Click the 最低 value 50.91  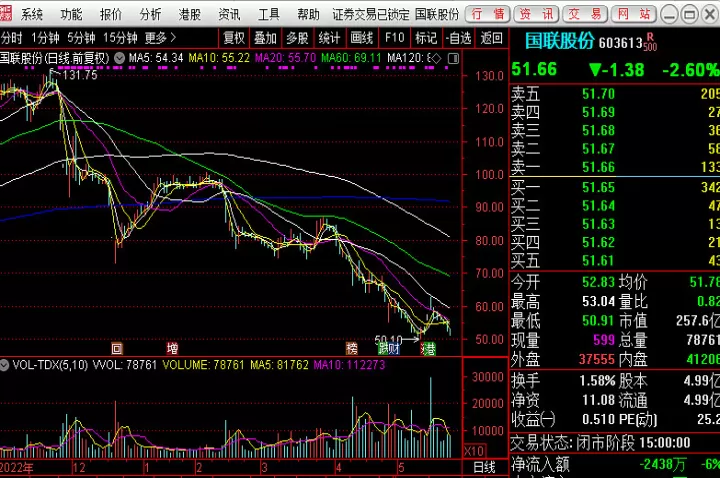(x=598, y=321)
